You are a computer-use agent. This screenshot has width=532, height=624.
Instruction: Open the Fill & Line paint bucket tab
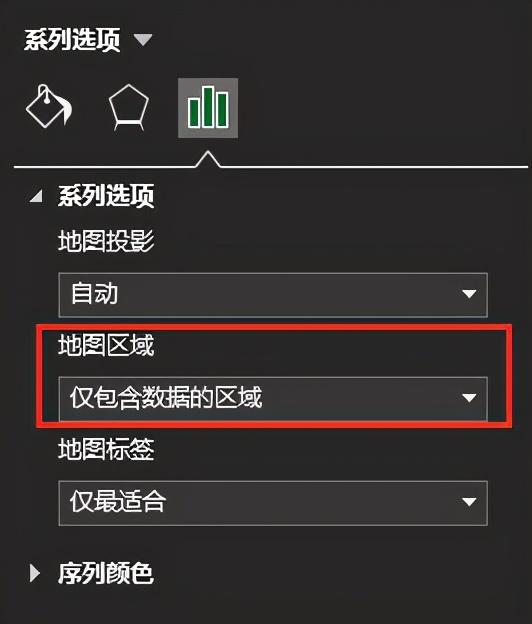pos(49,107)
